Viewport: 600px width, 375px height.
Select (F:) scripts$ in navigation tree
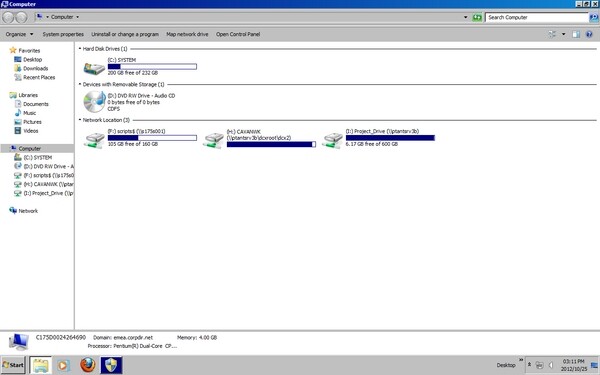click(48, 175)
